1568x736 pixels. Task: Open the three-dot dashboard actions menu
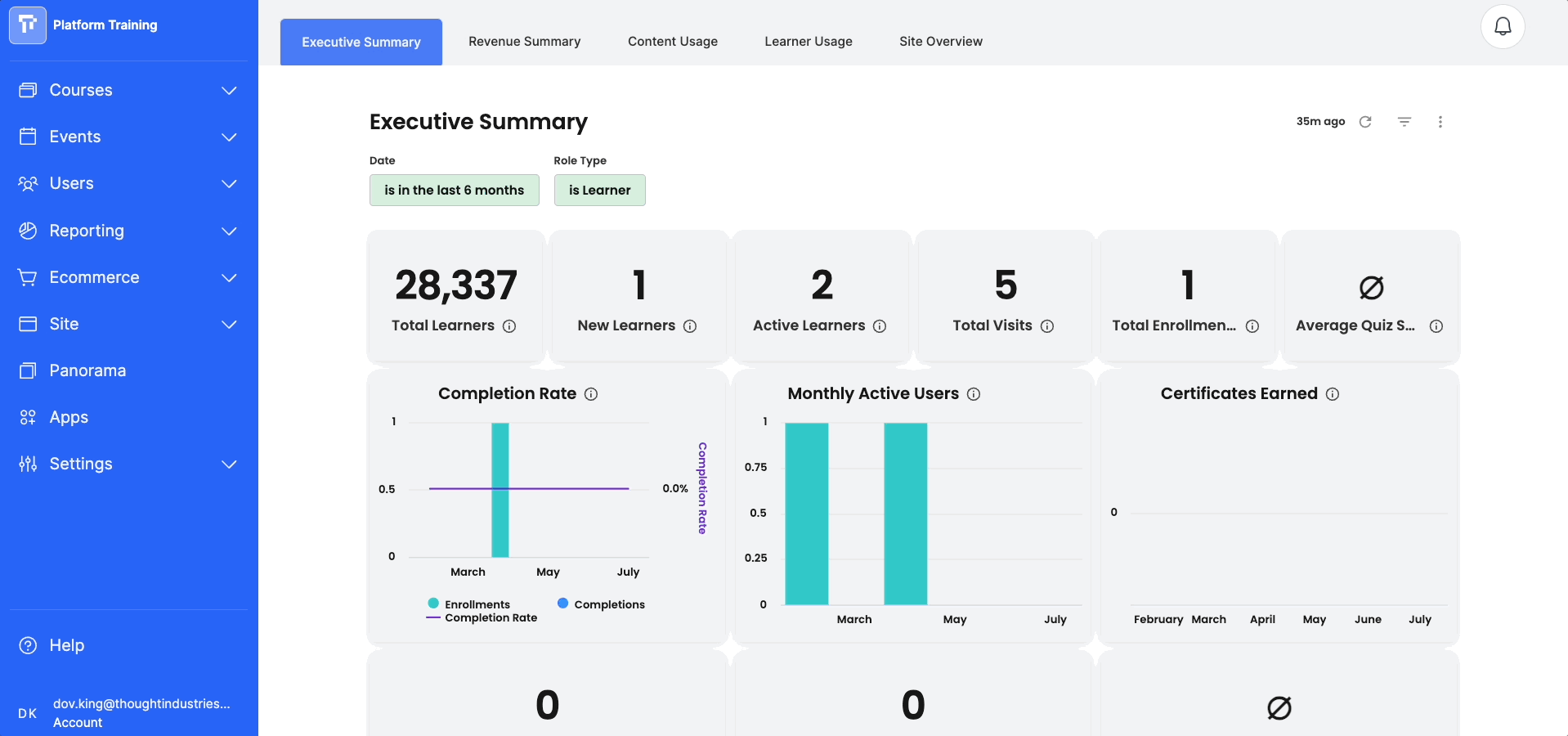1440,122
